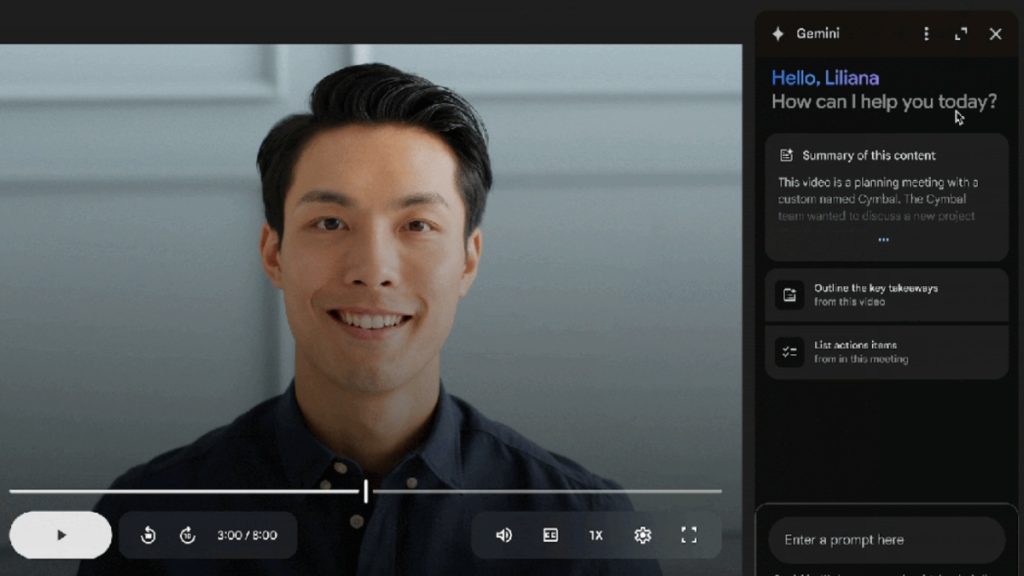Expand the truncated summary with the ellipsis
The width and height of the screenshot is (1024, 576).
click(x=883, y=239)
